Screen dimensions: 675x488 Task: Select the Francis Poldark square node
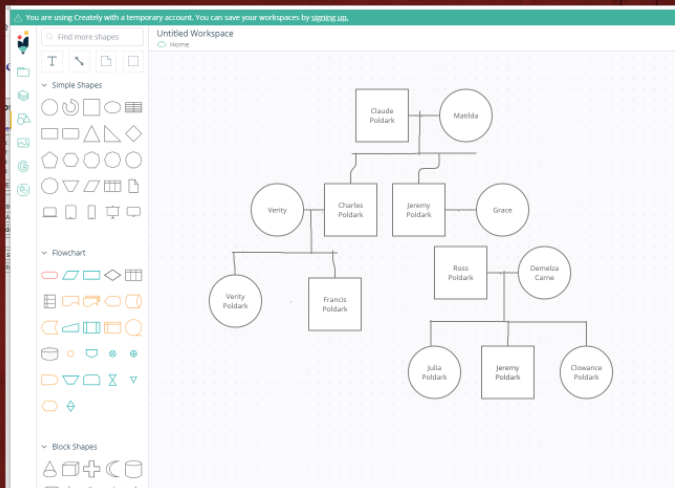[x=335, y=304]
